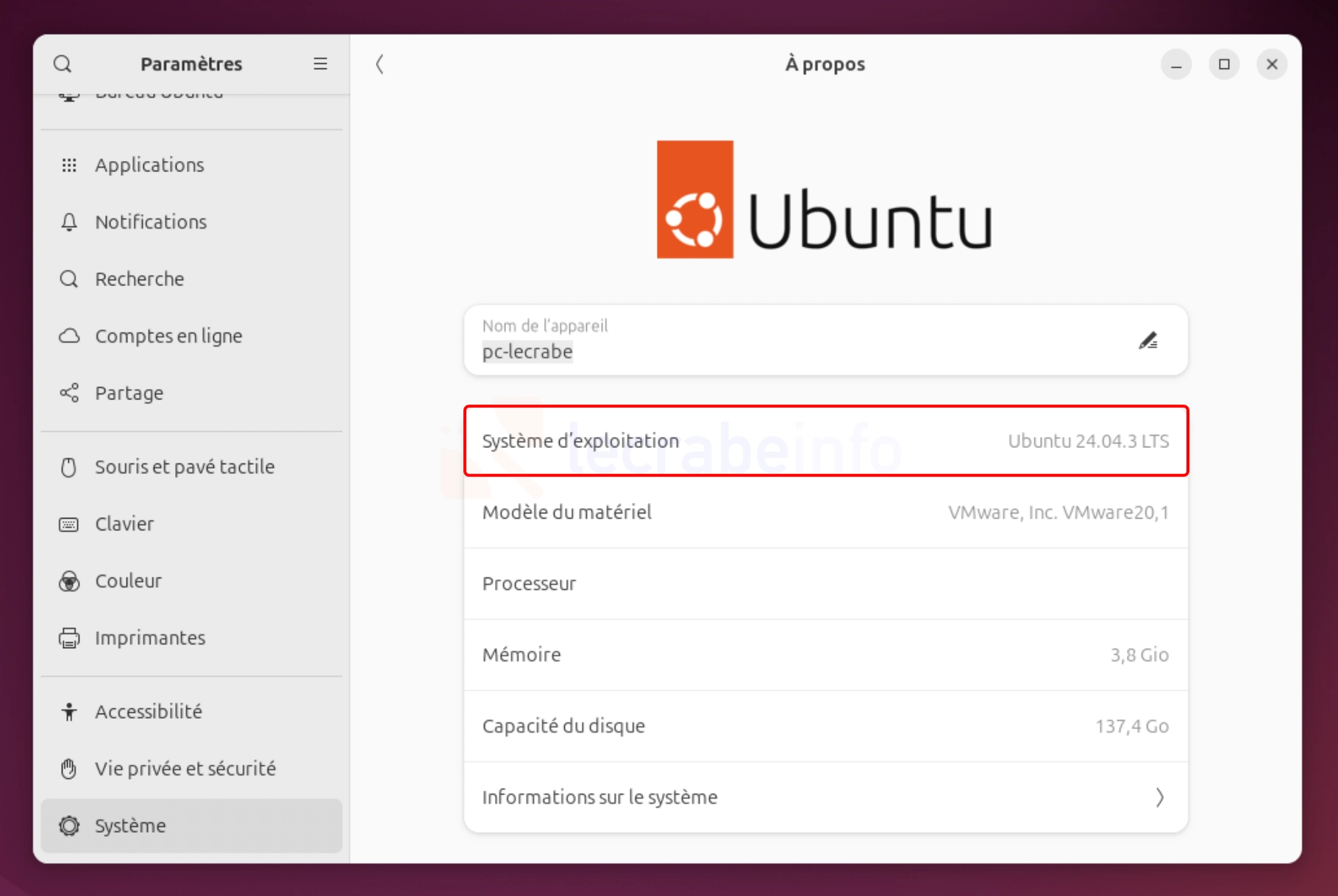
Task: Close the Paramètres window
Action: pyautogui.click(x=1272, y=64)
